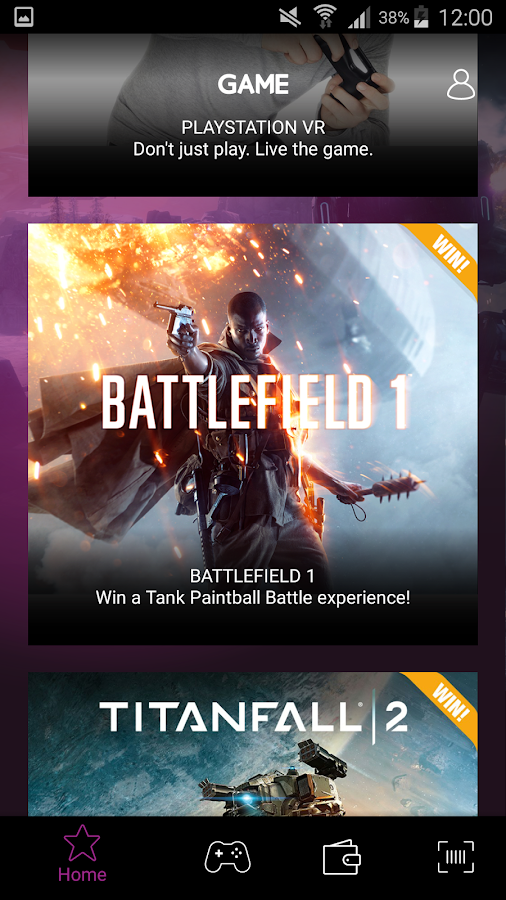This screenshot has height=900, width=506.
Task: Open the game controller tab
Action: point(228,857)
